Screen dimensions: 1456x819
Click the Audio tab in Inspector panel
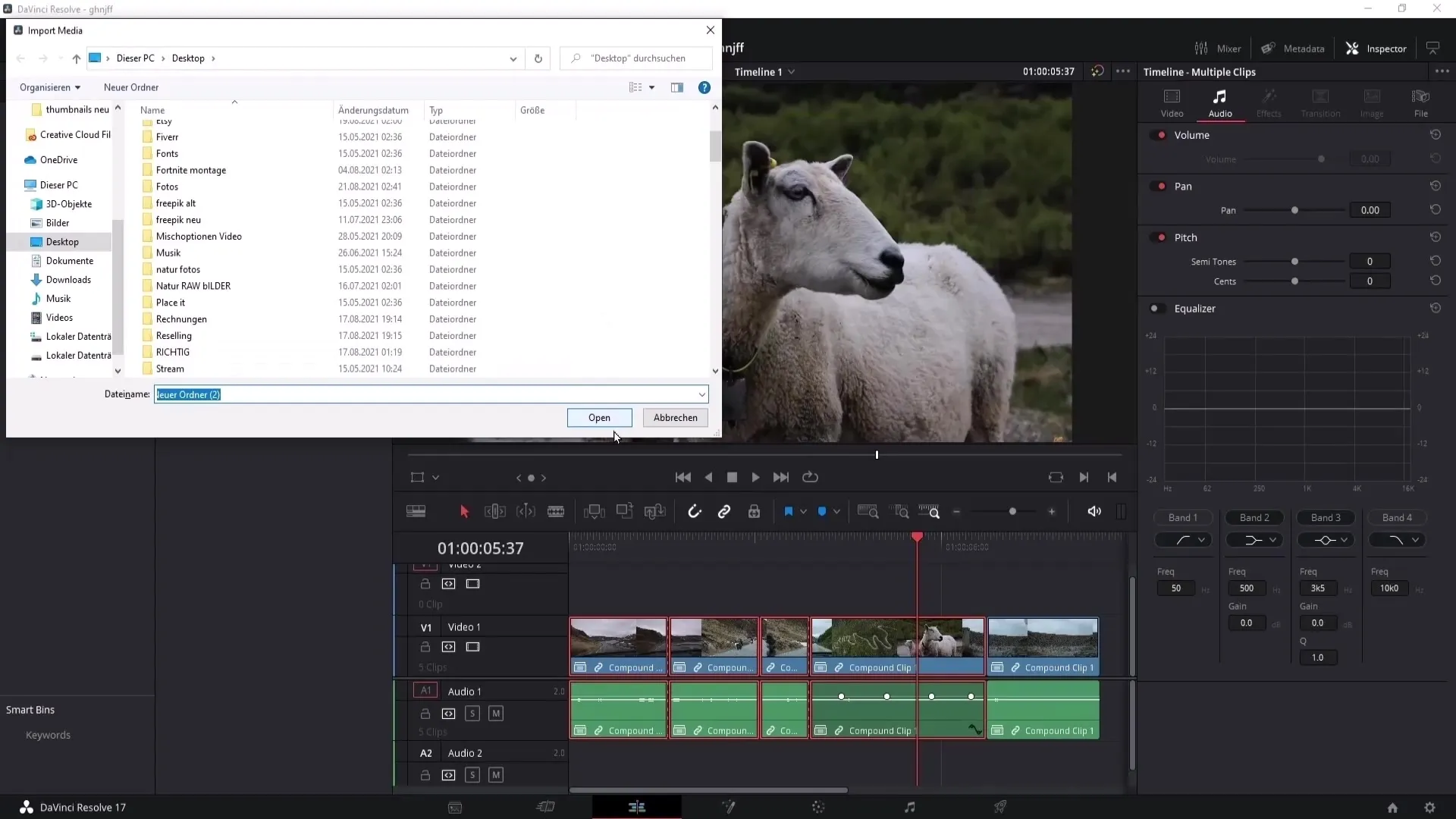1220,100
